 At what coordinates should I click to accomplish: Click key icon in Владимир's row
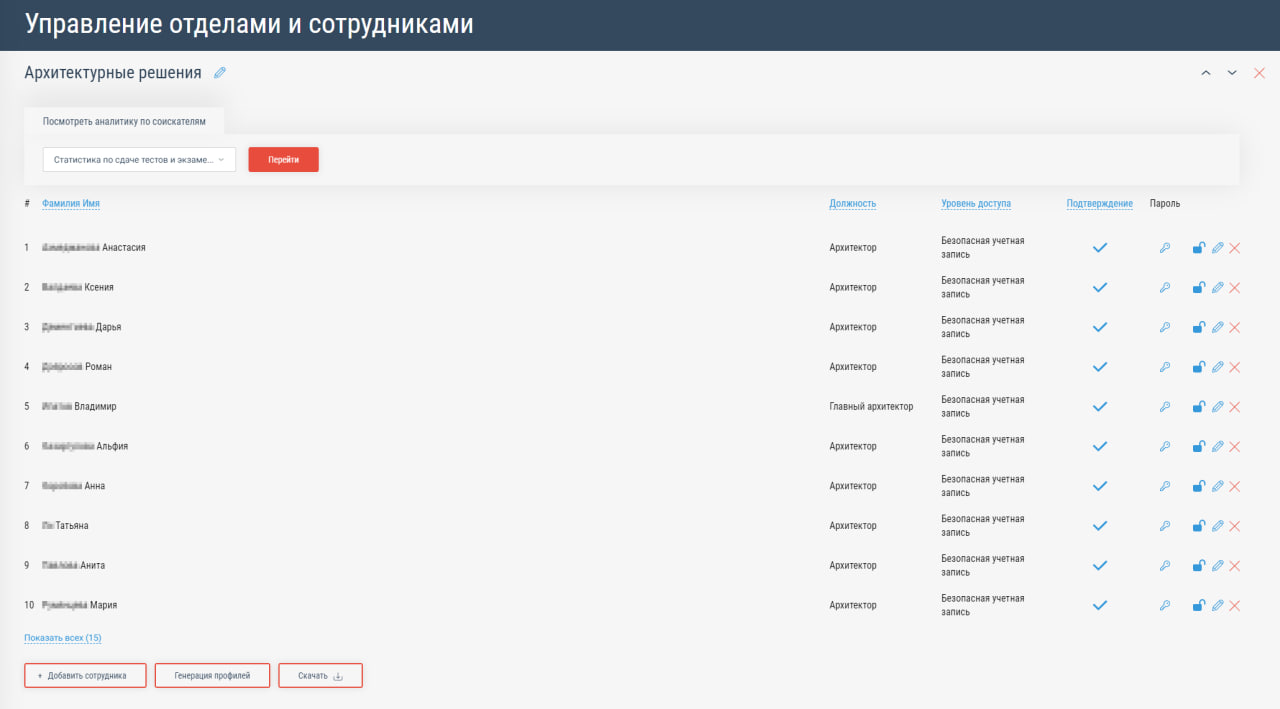pyautogui.click(x=1165, y=407)
